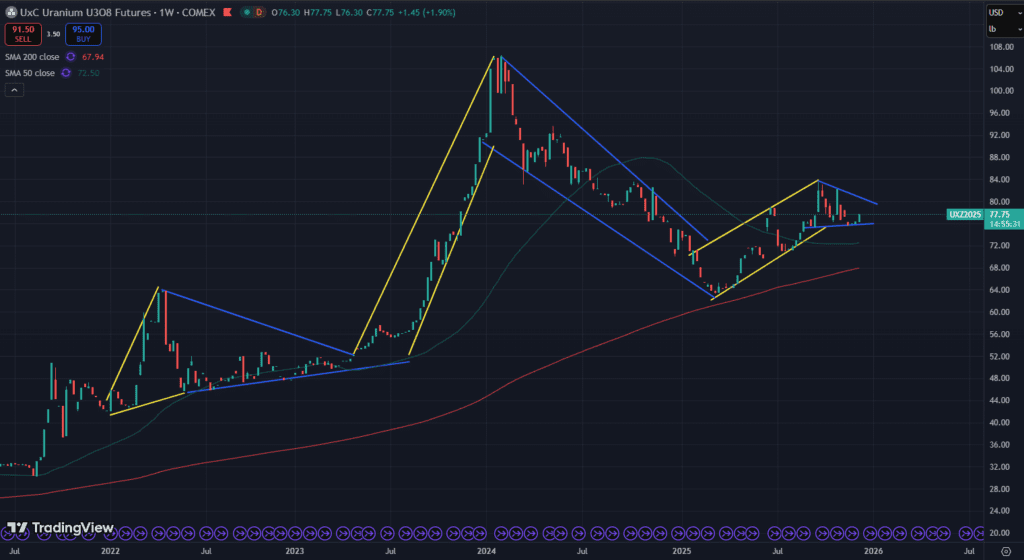
Task: Click the orange D data status badge
Action: (x=260, y=12)
